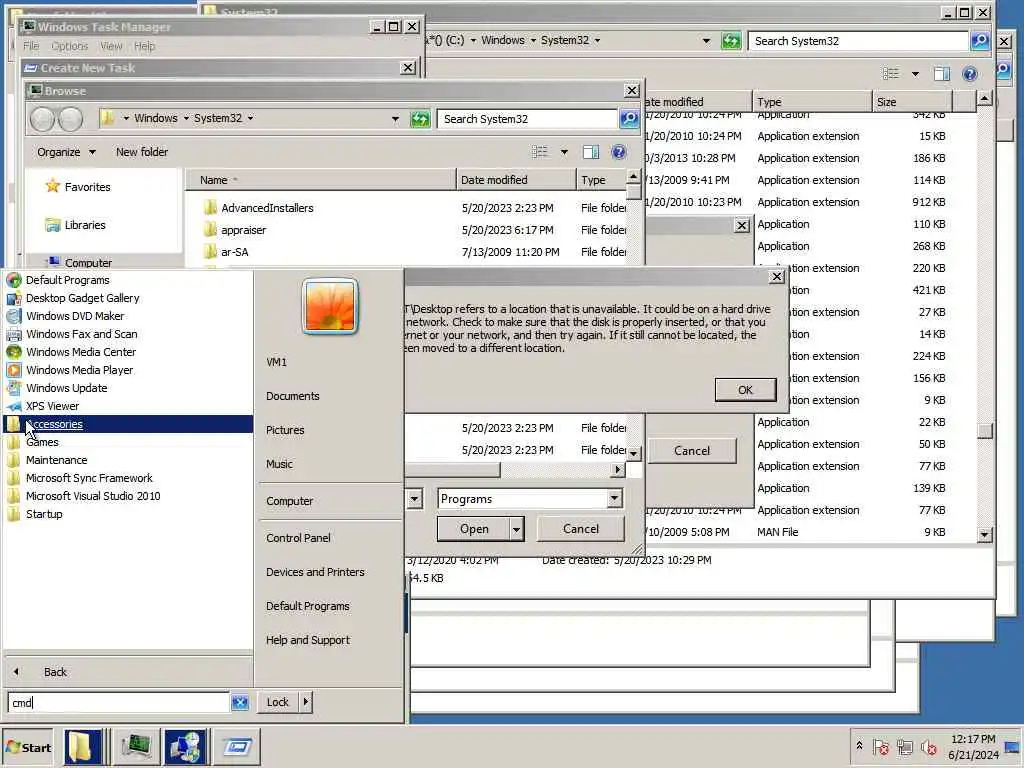The image size is (1024, 768).
Task: Expand the Accessories folder
Action: [128, 424]
